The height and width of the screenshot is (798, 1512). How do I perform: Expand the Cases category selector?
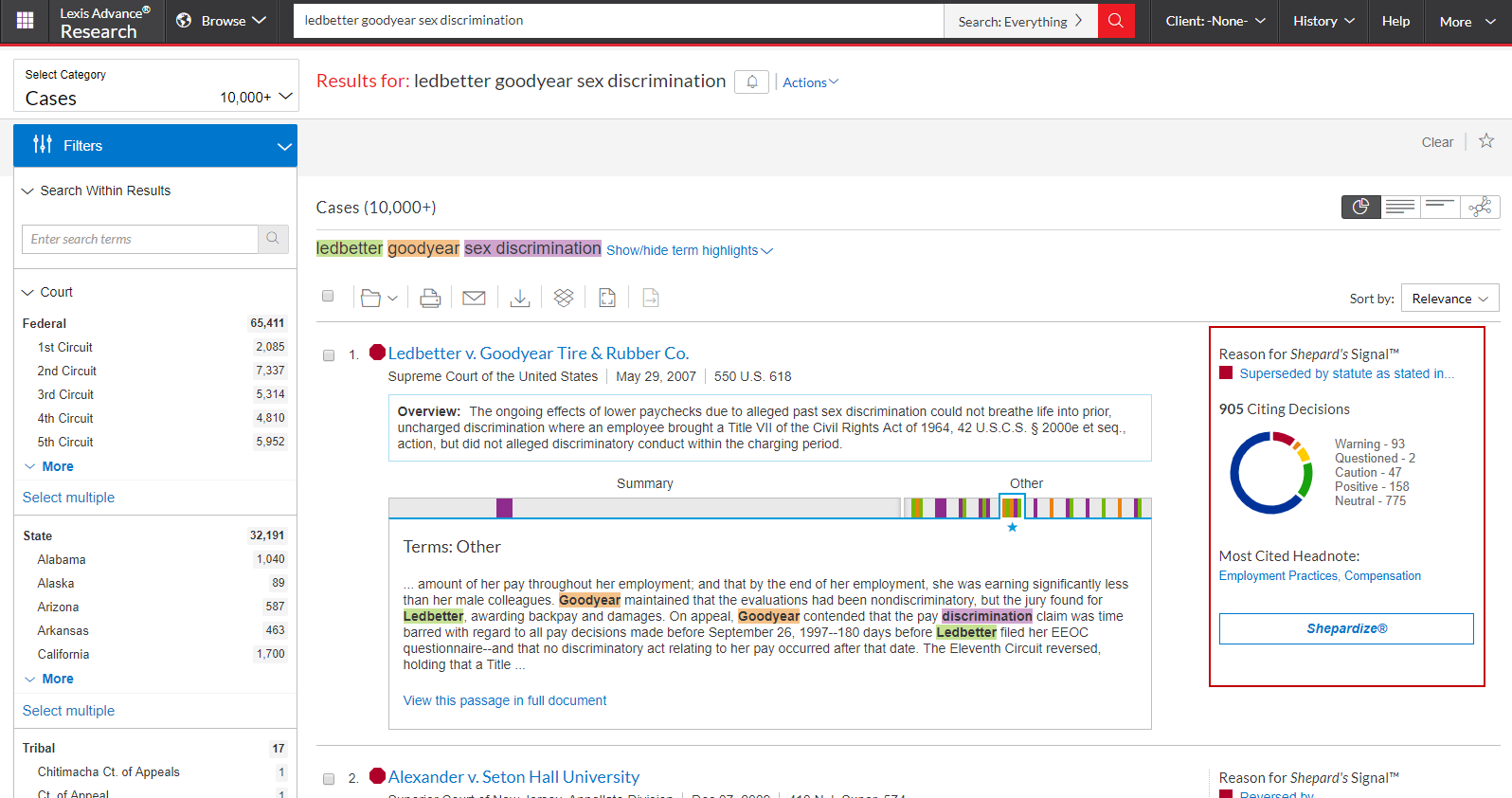(x=156, y=86)
